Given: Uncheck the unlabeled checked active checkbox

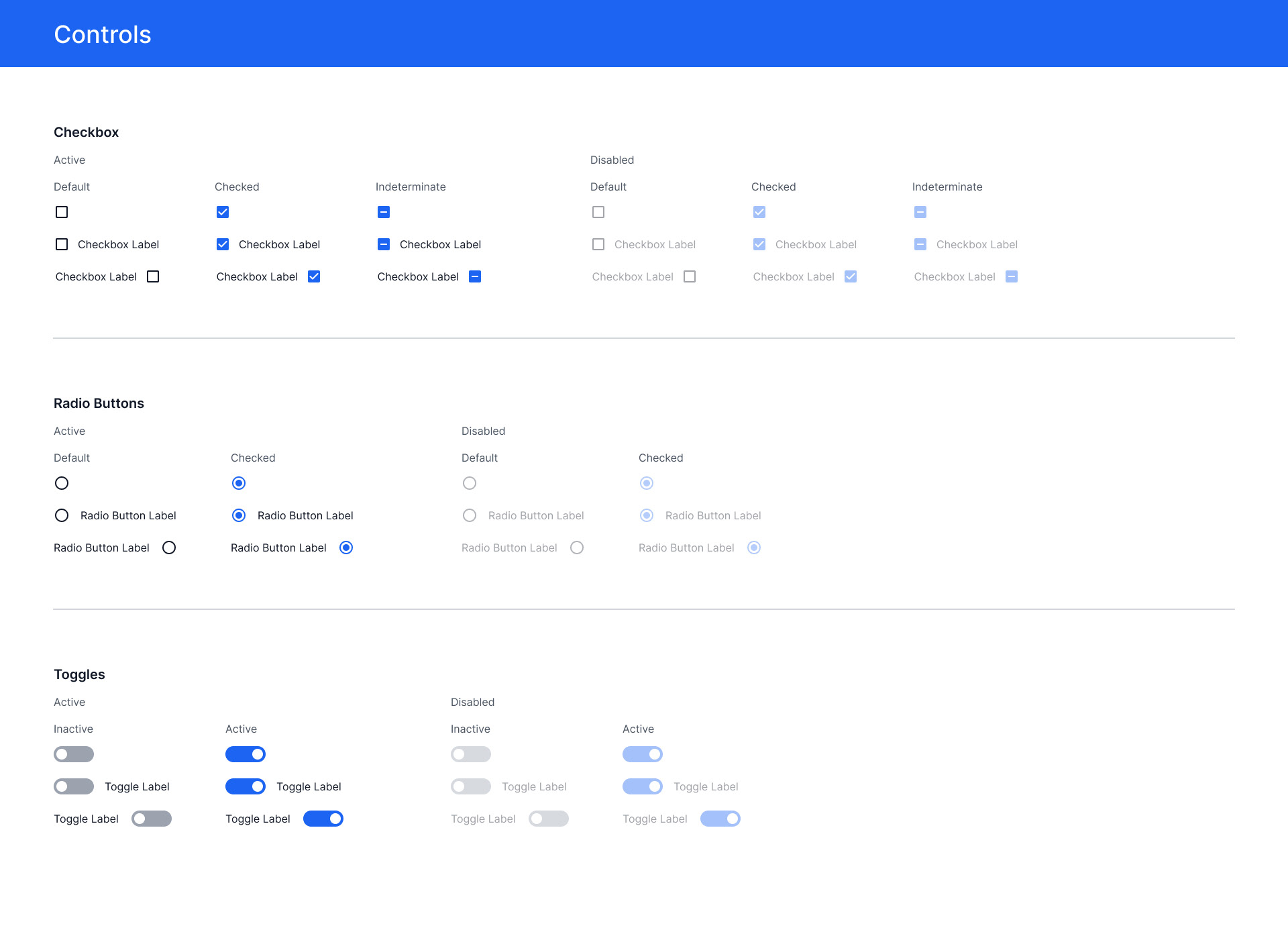Looking at the screenshot, I should click(x=223, y=212).
